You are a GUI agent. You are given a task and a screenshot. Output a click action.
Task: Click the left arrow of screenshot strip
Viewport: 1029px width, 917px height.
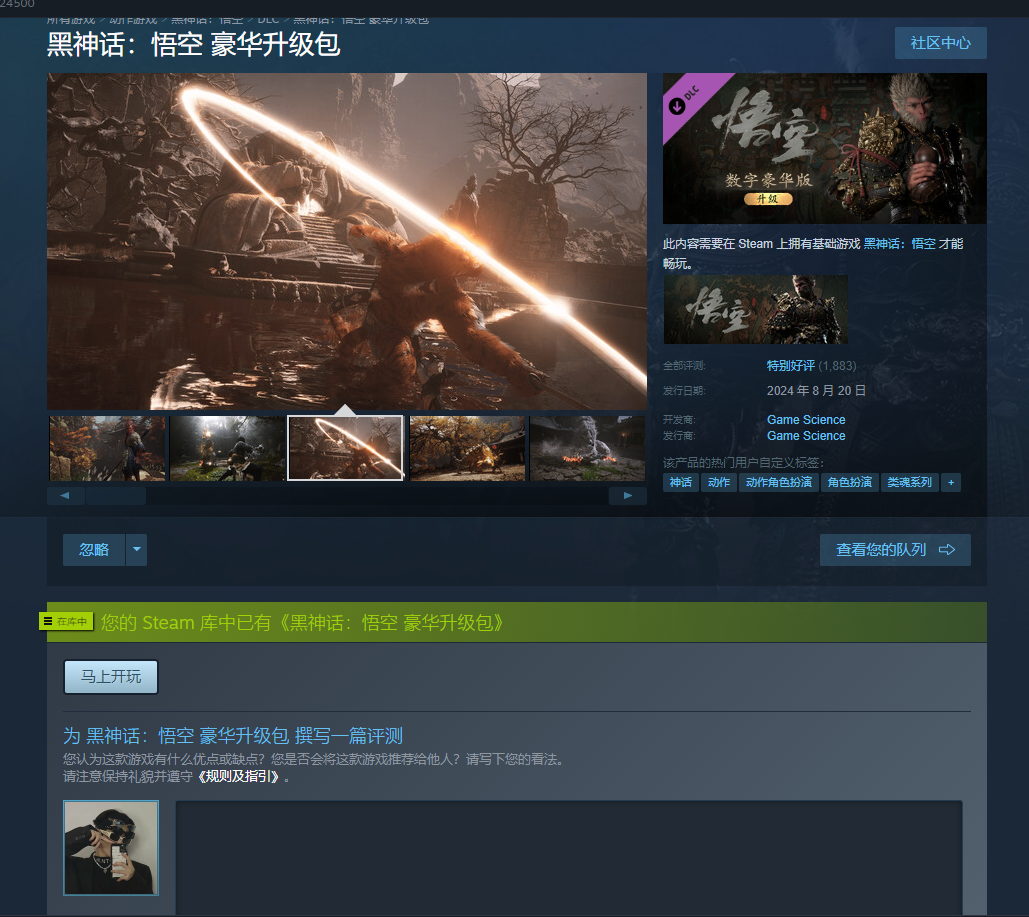[65, 496]
